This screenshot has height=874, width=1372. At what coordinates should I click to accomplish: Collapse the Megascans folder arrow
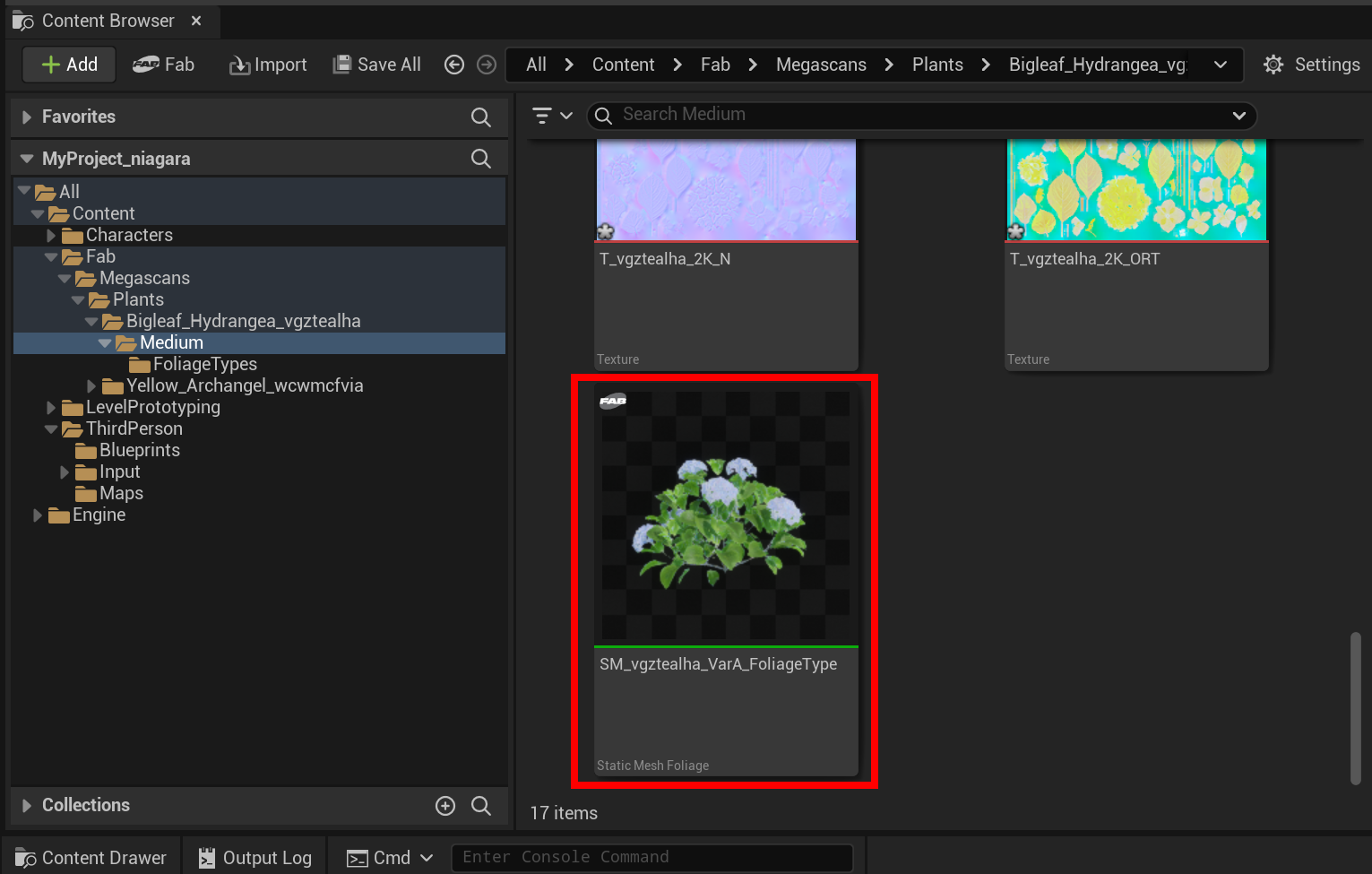tap(65, 278)
